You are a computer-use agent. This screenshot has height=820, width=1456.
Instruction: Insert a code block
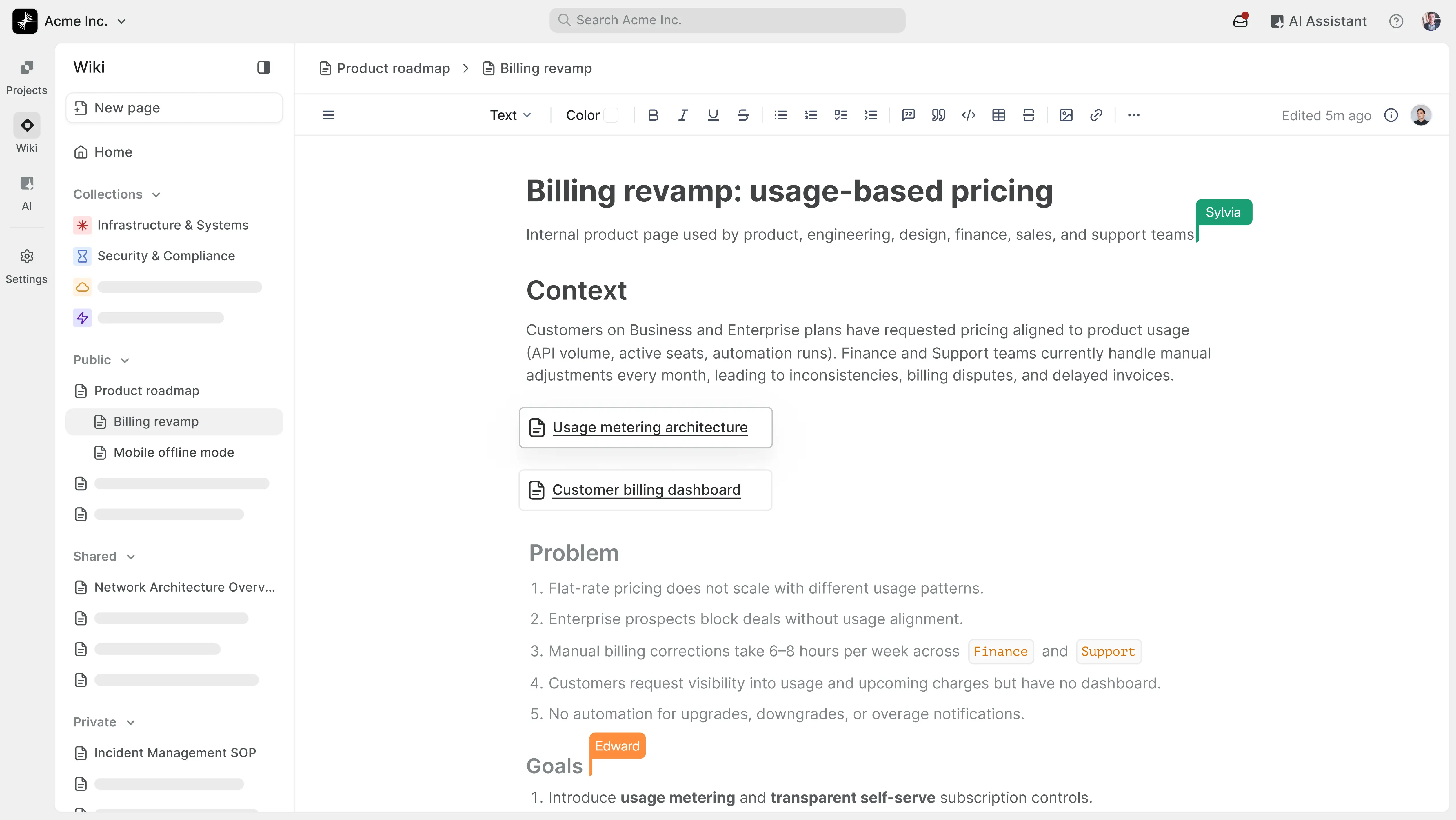tap(968, 115)
